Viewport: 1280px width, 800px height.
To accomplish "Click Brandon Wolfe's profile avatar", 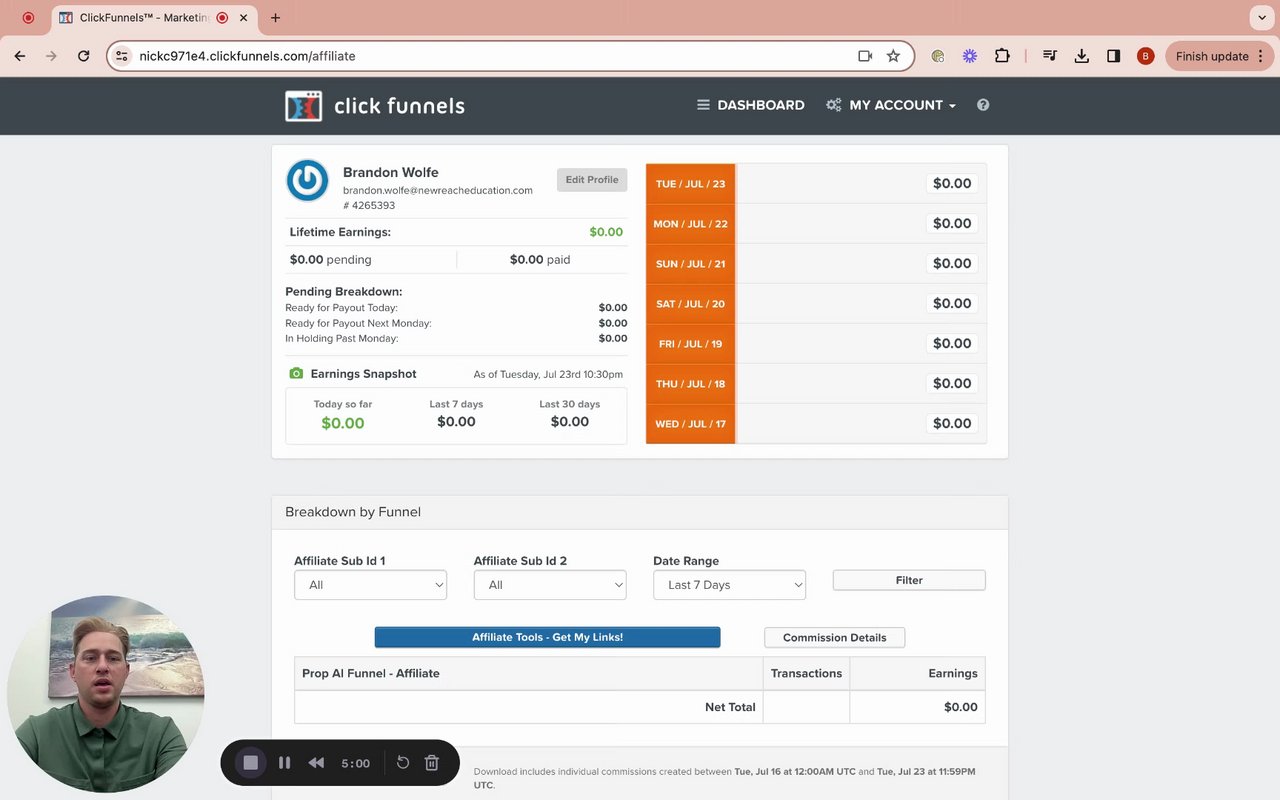I will 307,181.
